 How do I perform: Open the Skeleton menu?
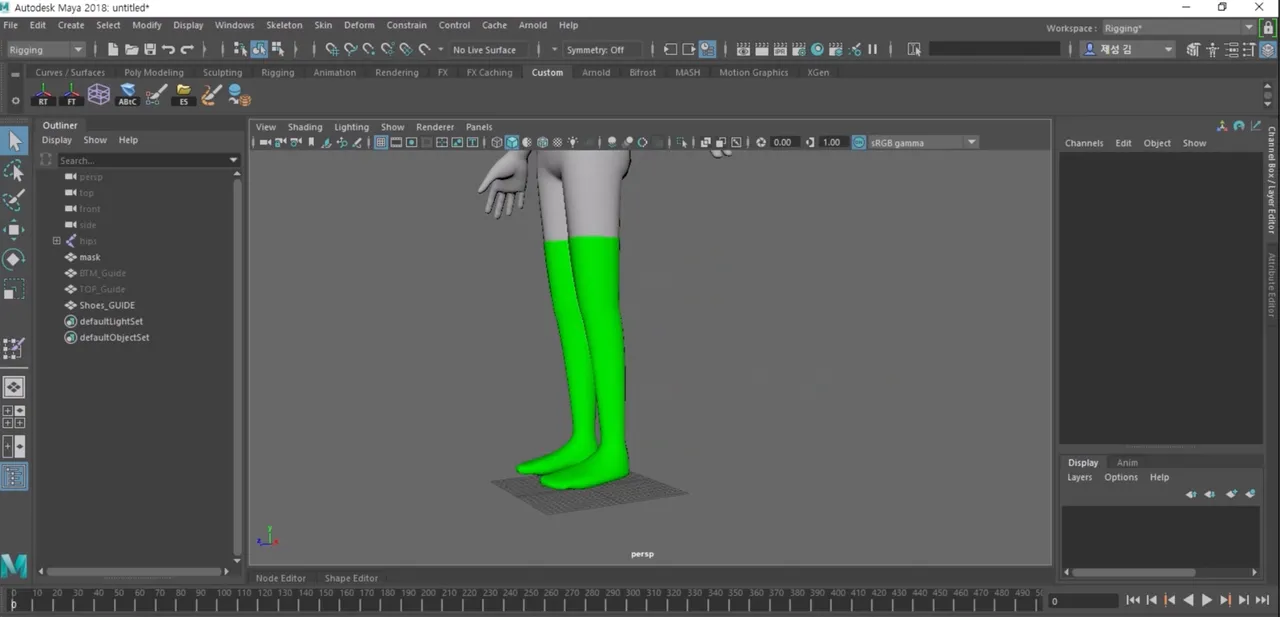pos(284,25)
